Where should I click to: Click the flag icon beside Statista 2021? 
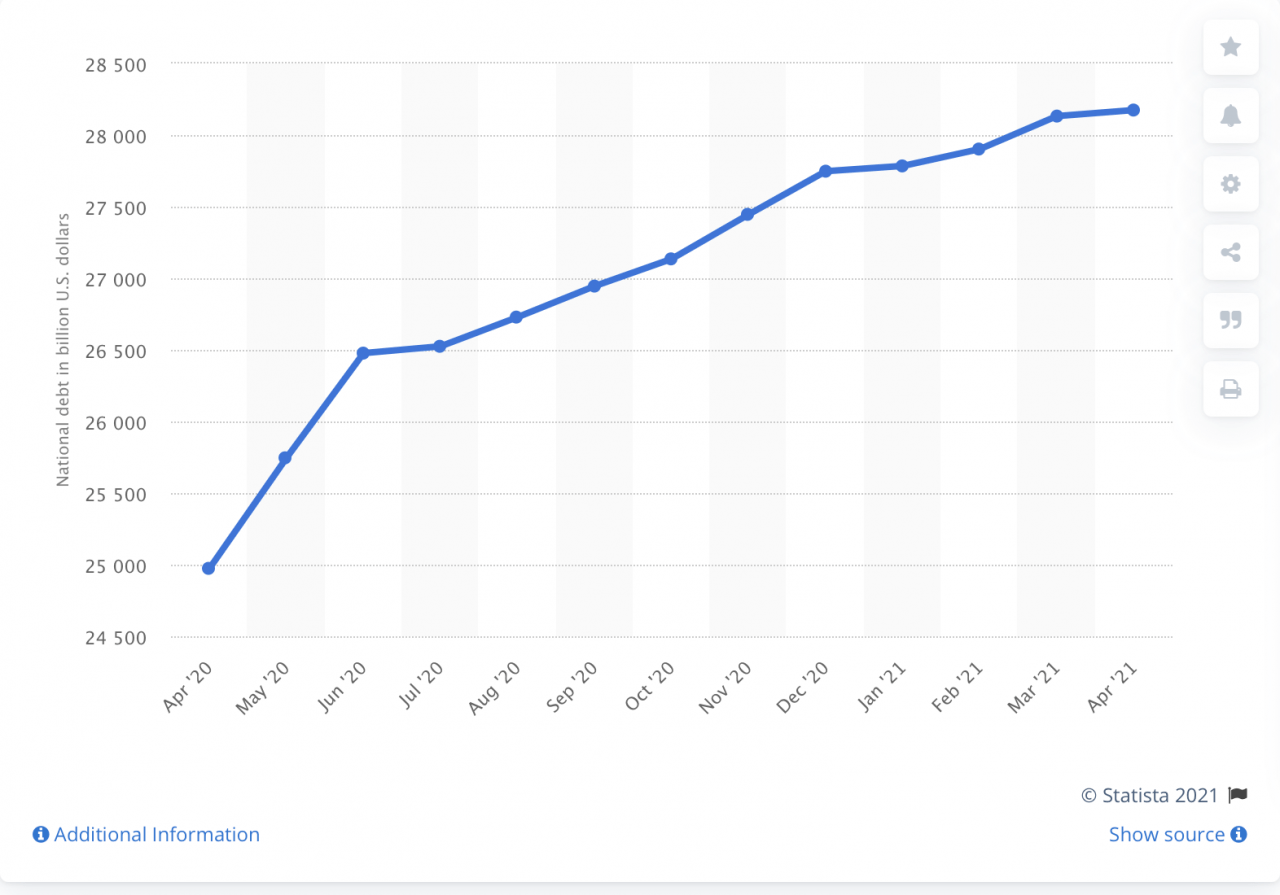(1238, 795)
